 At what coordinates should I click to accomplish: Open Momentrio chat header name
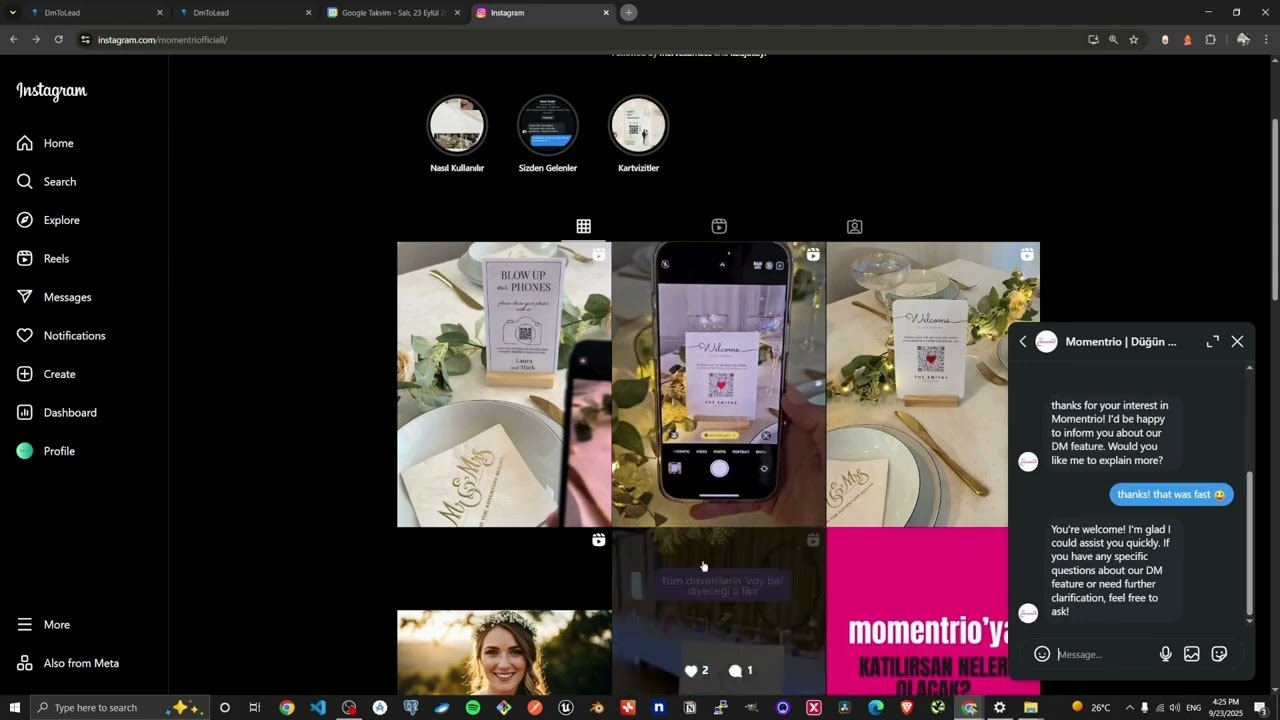[x=1120, y=342]
